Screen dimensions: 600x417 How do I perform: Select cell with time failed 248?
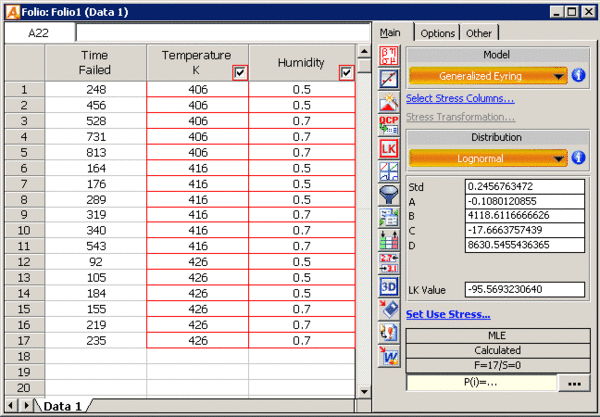pos(96,90)
